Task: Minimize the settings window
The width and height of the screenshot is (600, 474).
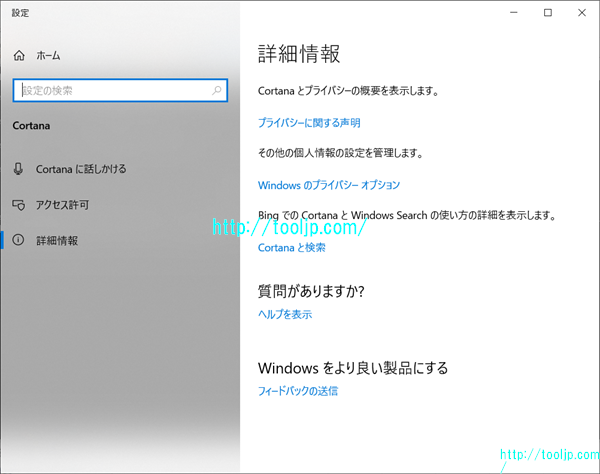Action: click(x=514, y=13)
